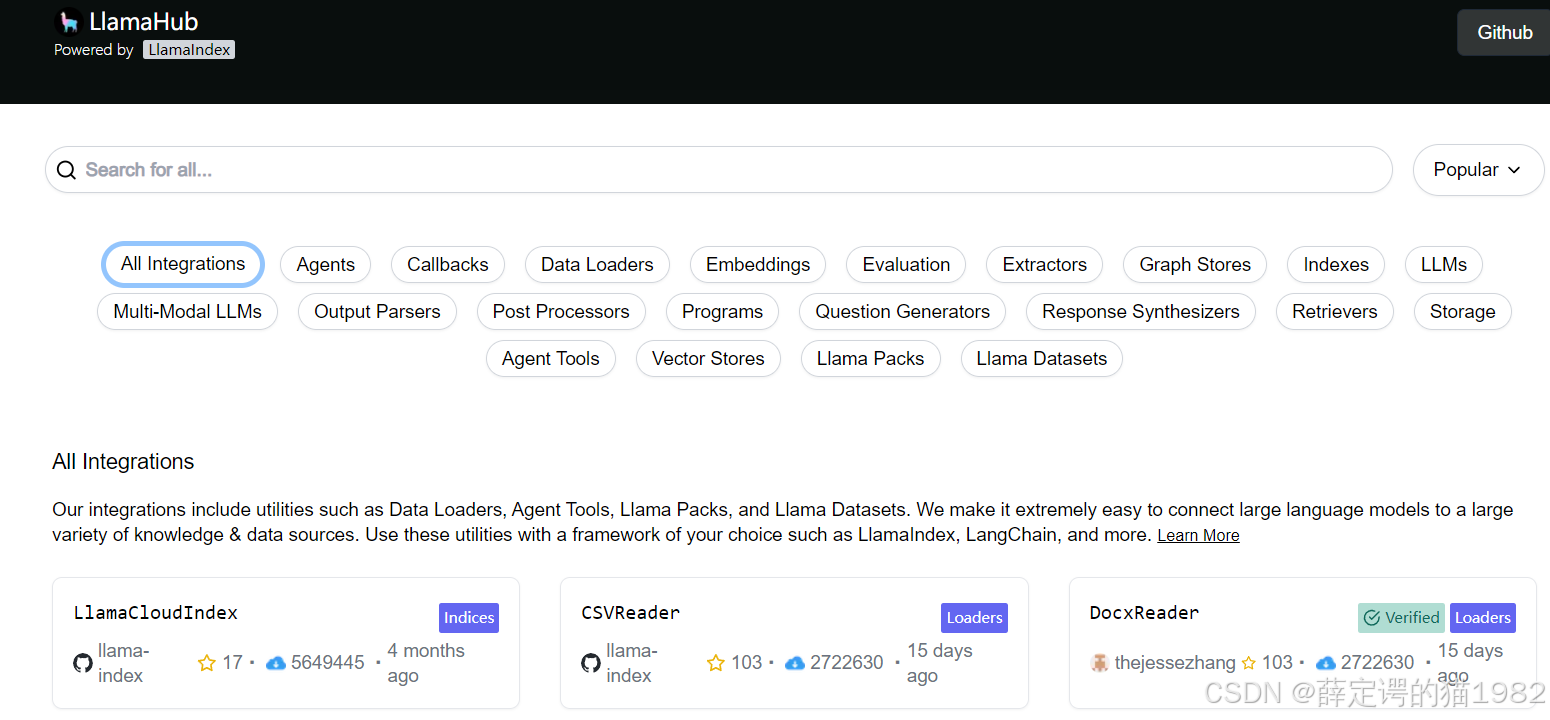Open the Popular sort dropdown
The height and width of the screenshot is (720, 1550).
[x=1478, y=170]
